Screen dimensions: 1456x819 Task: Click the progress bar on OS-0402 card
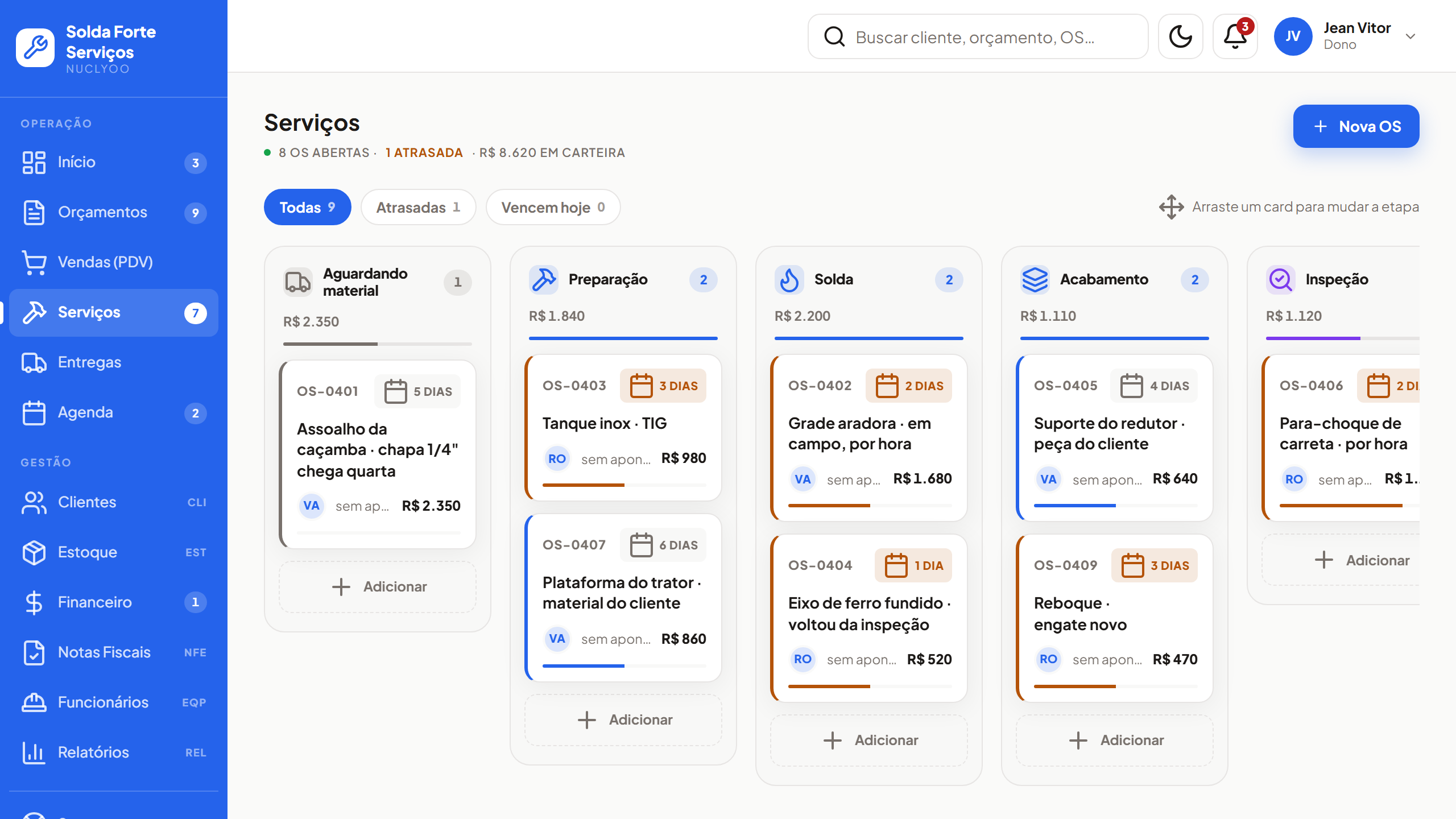click(869, 505)
